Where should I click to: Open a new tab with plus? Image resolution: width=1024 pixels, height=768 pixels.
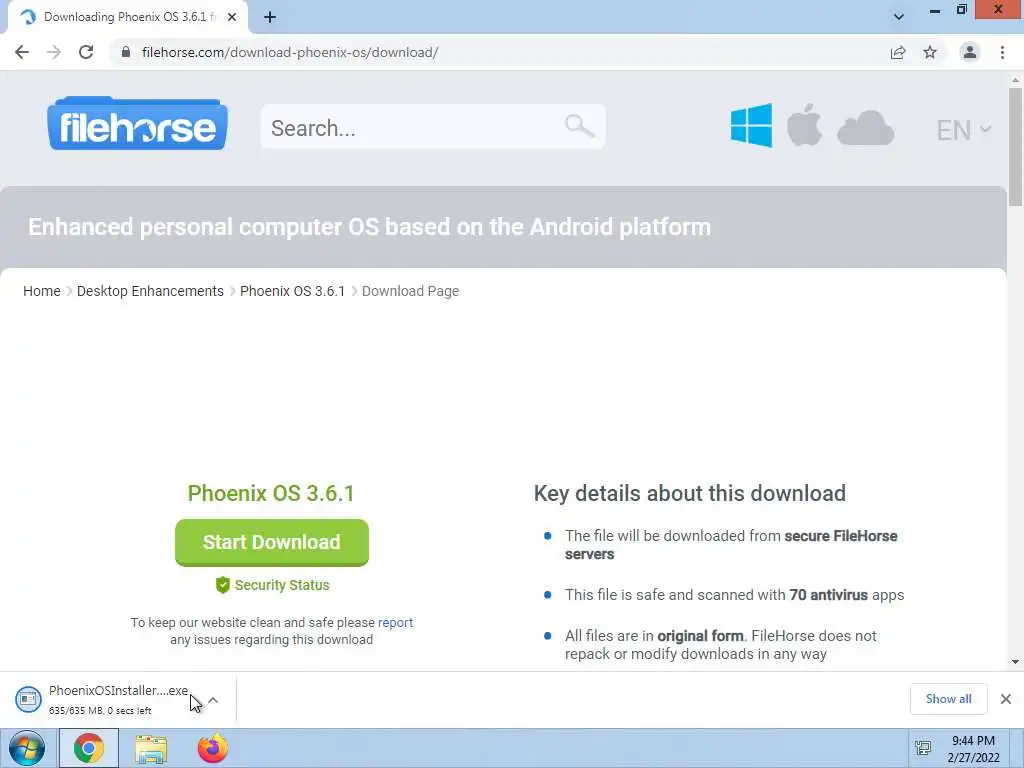[270, 18]
